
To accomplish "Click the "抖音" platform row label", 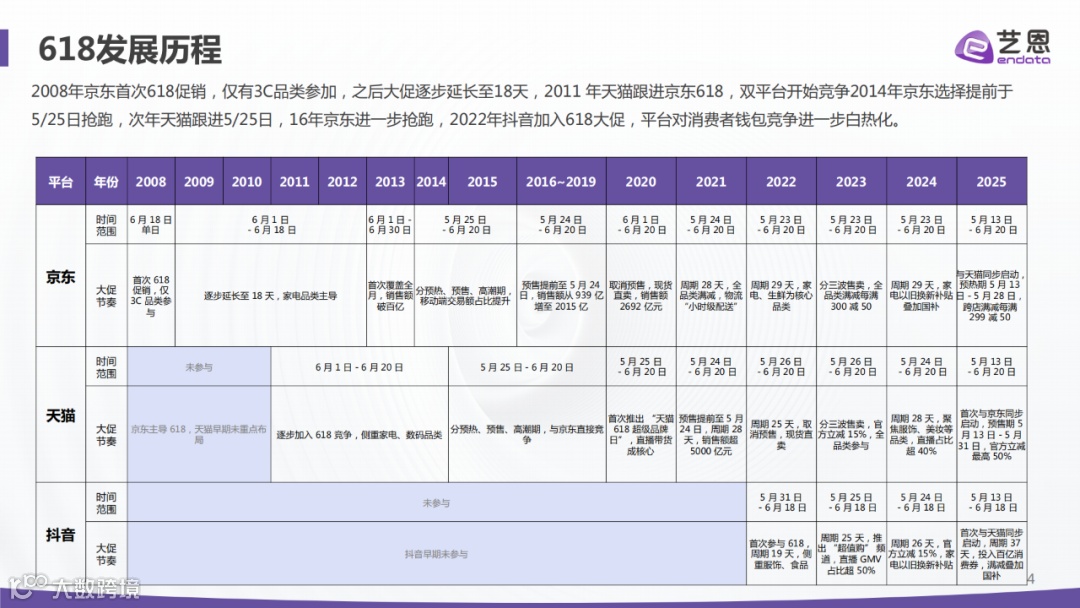I will click(x=61, y=534).
